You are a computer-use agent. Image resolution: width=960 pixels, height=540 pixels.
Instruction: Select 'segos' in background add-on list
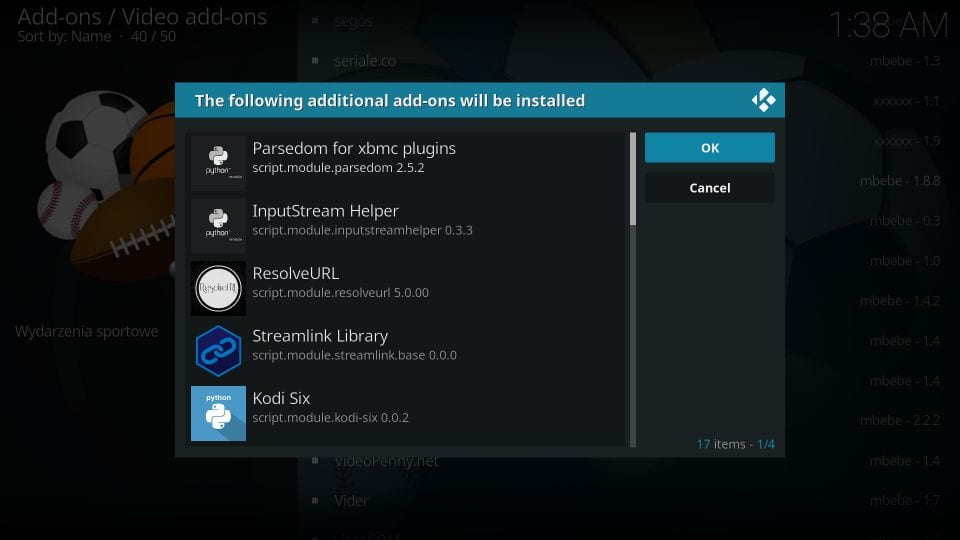tap(353, 21)
